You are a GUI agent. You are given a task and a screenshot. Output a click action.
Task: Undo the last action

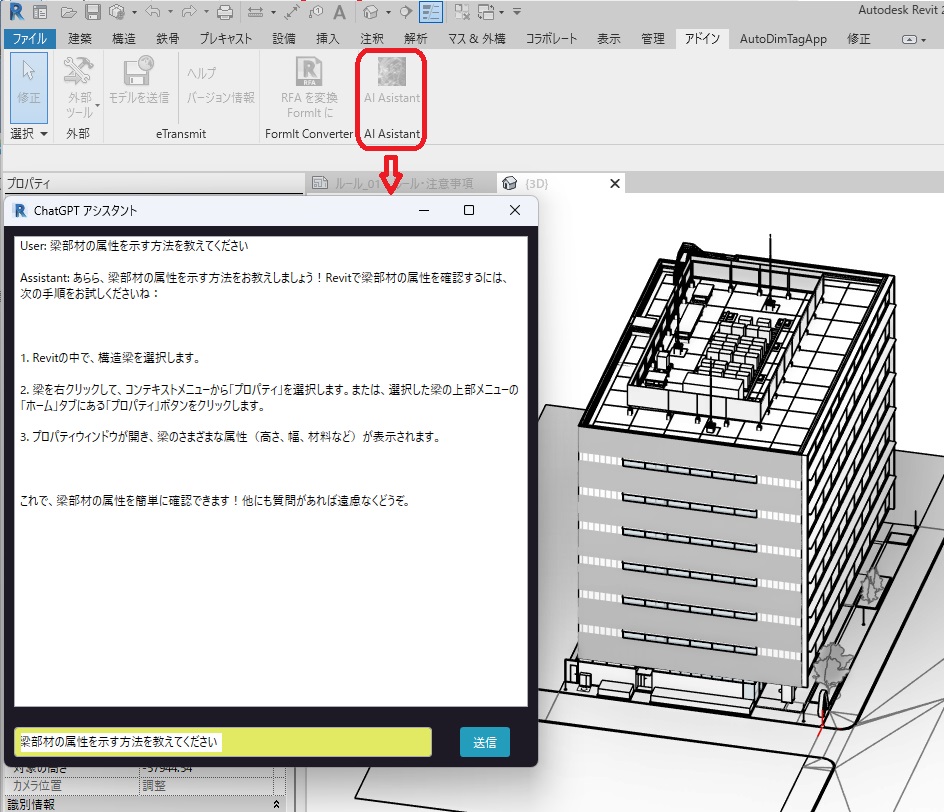click(x=153, y=11)
